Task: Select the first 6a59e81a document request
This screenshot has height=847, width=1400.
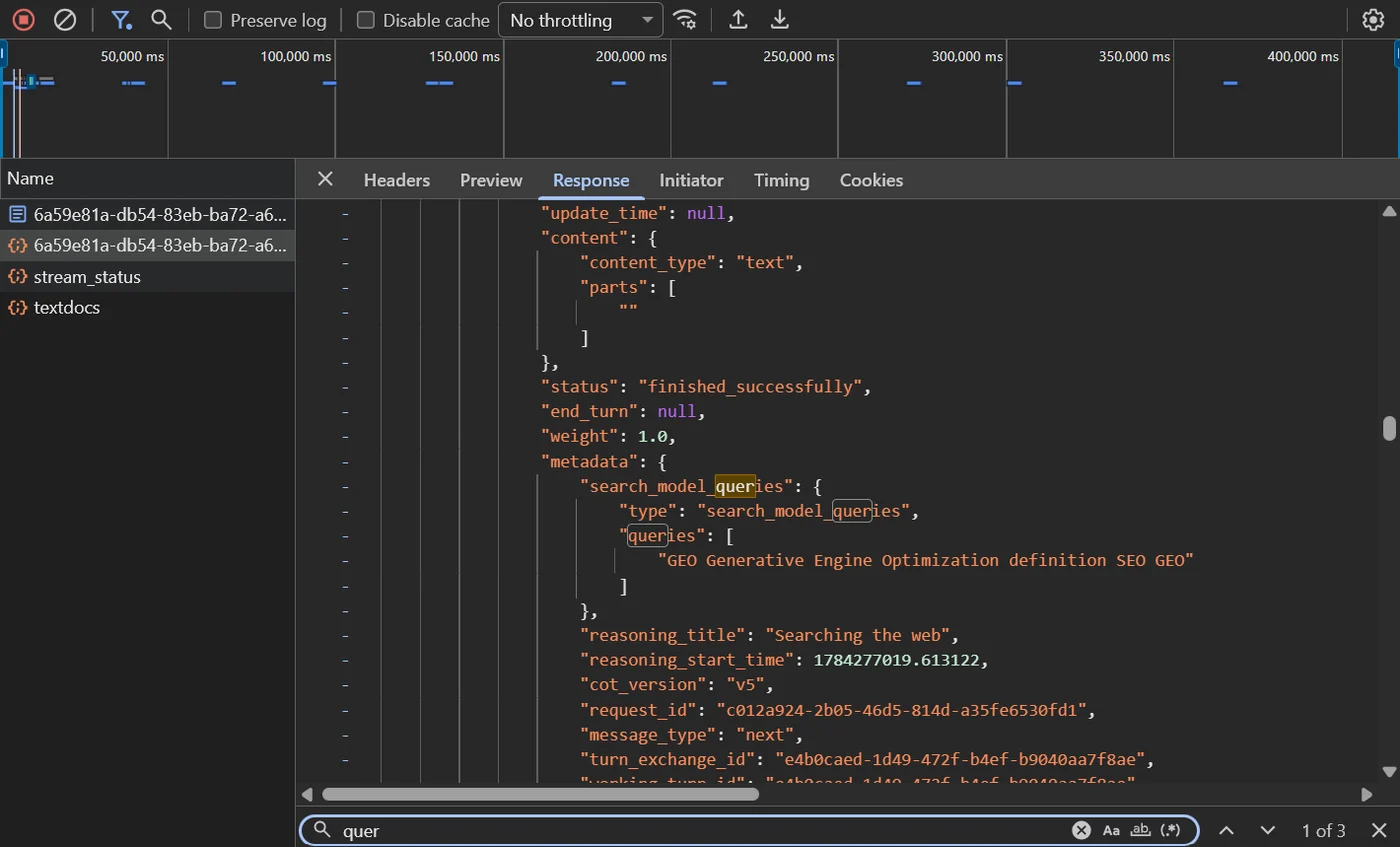Action: pos(147,214)
